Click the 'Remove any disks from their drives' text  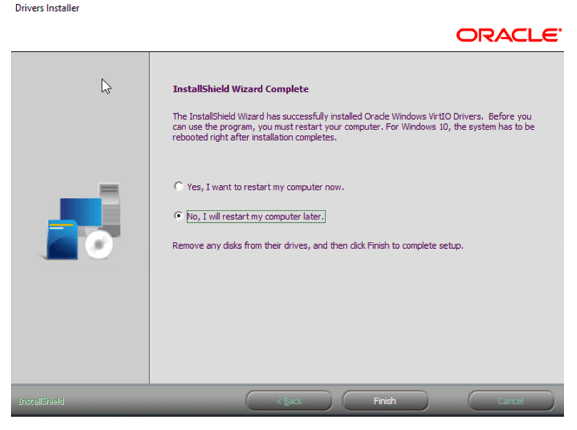(318, 245)
